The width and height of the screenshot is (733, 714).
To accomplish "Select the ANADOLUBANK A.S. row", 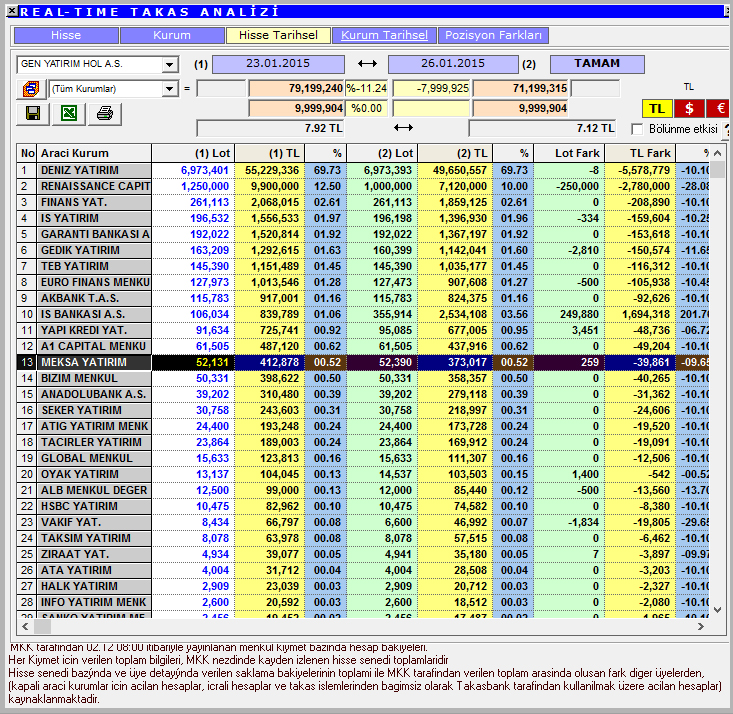I will pos(363,394).
